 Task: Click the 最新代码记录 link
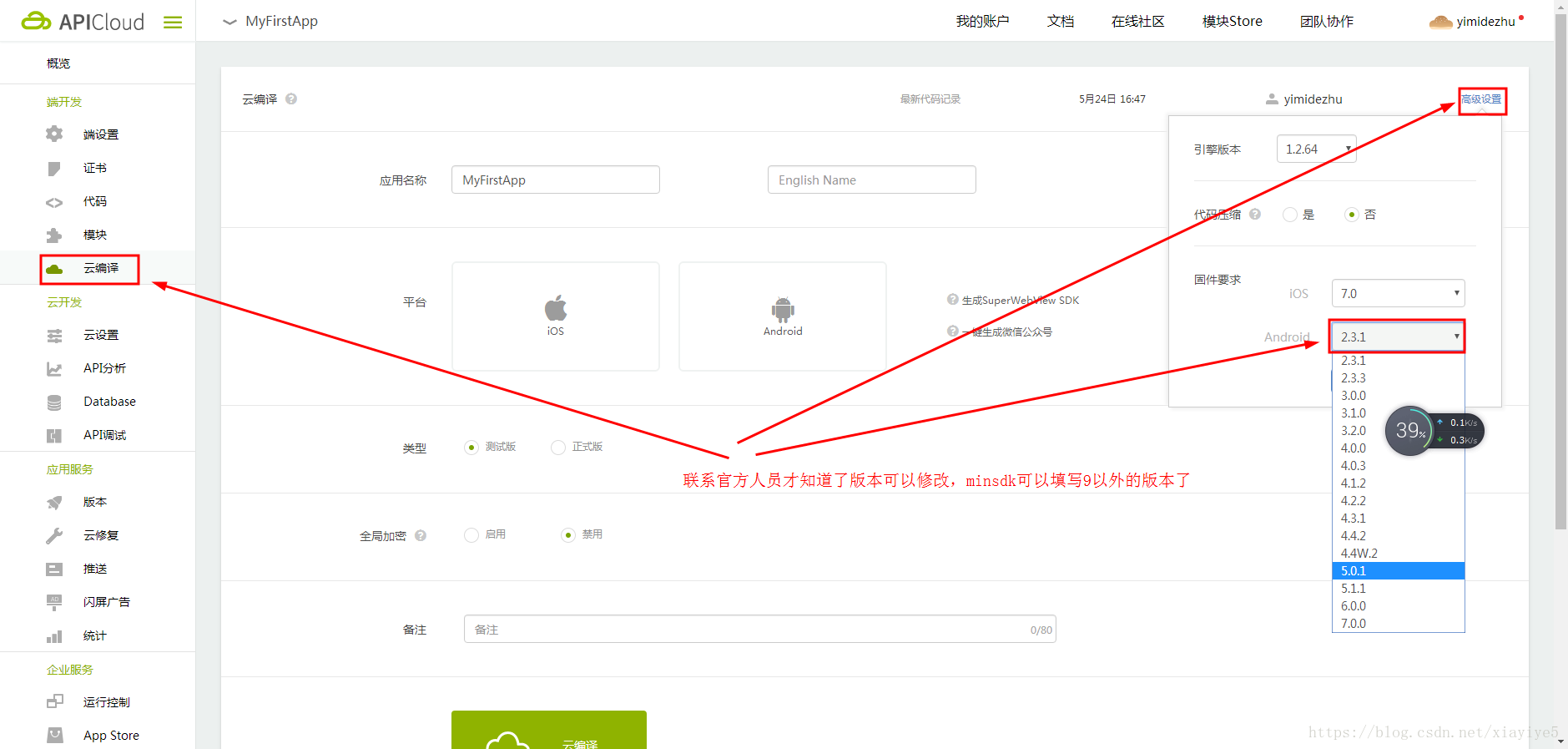(x=930, y=99)
